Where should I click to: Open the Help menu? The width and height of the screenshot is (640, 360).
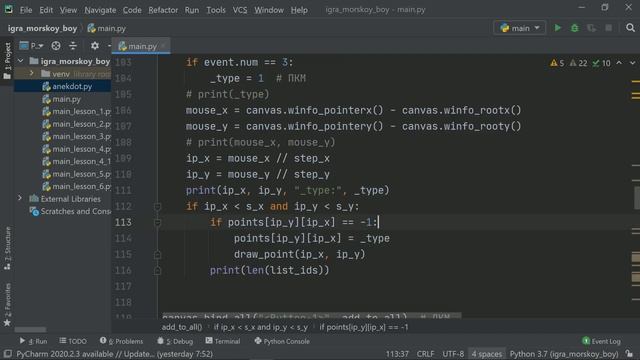coord(299,10)
